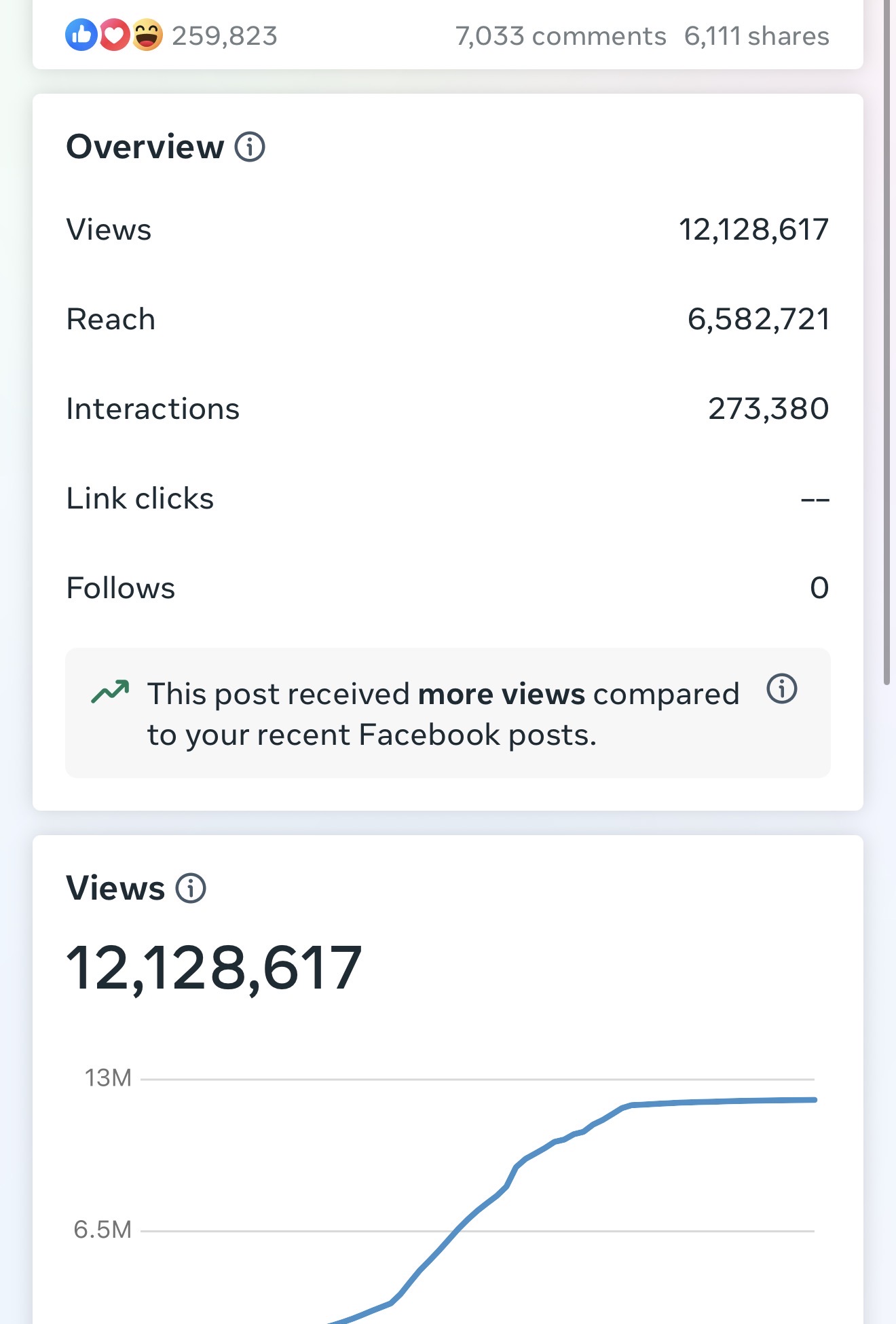This screenshot has width=896, height=1324.
Task: Tap the red Love heart reaction icon
Action: (x=114, y=35)
